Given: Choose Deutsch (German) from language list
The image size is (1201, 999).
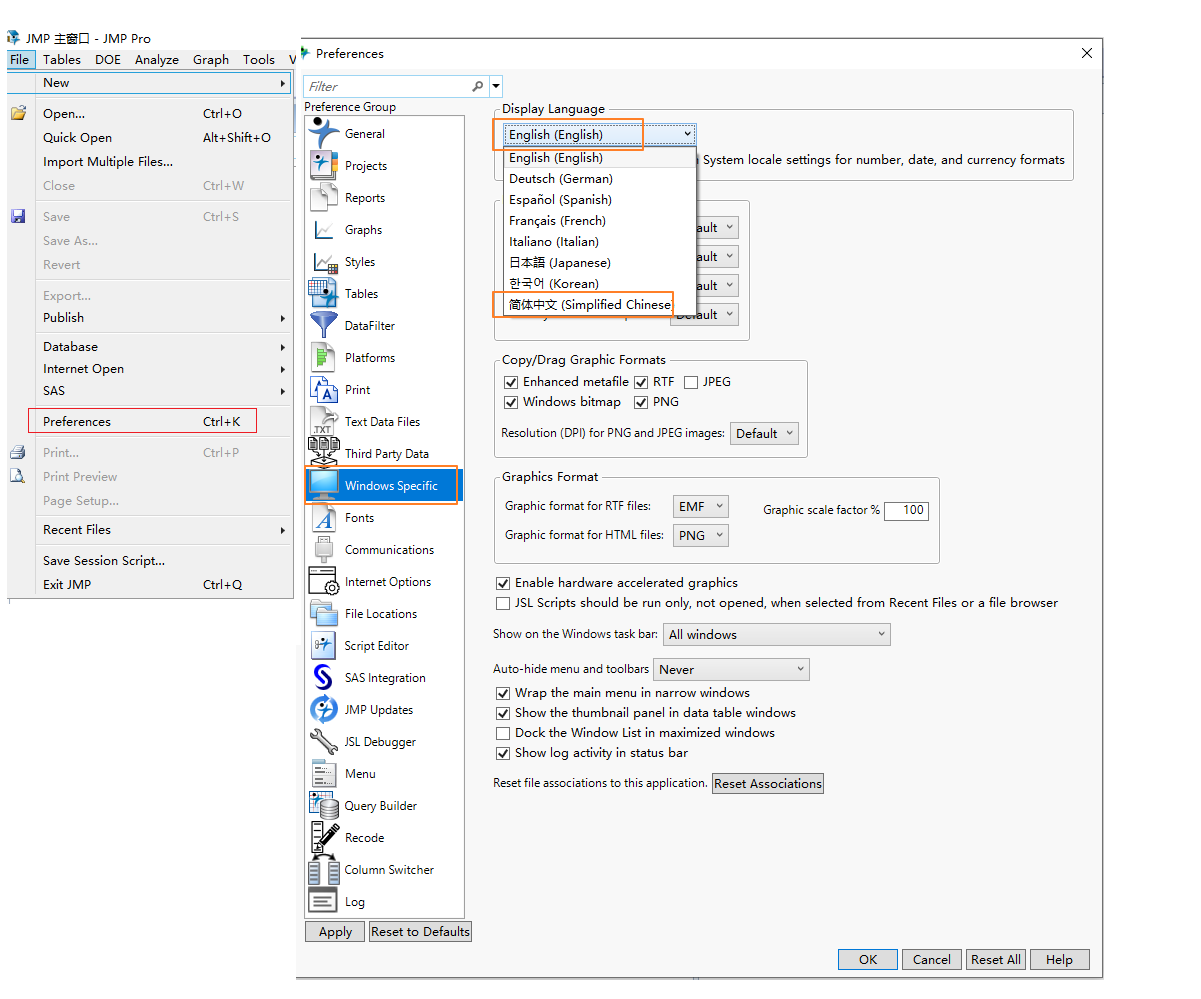Looking at the screenshot, I should click(x=599, y=179).
